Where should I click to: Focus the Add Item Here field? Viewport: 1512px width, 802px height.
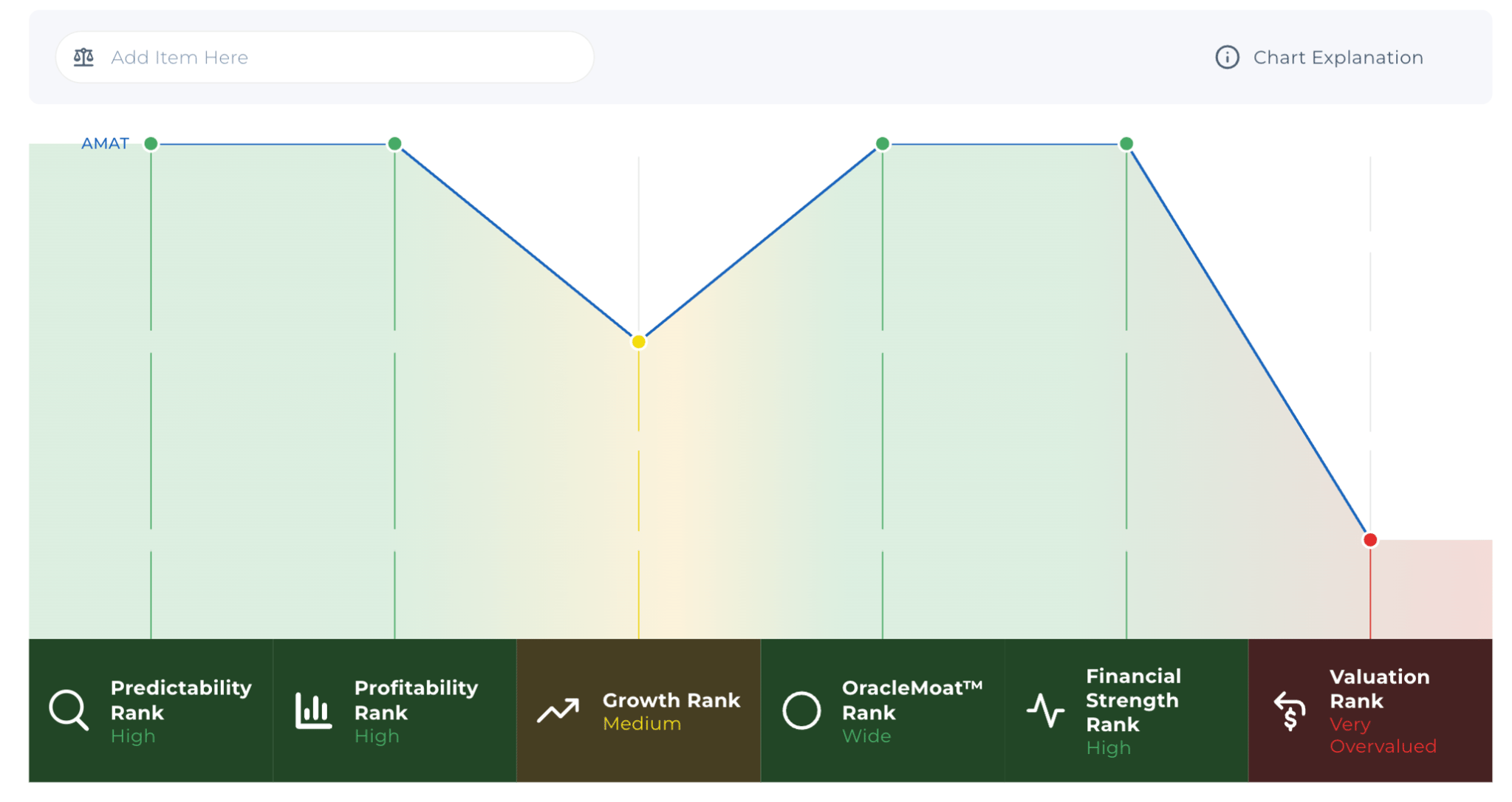(x=325, y=57)
